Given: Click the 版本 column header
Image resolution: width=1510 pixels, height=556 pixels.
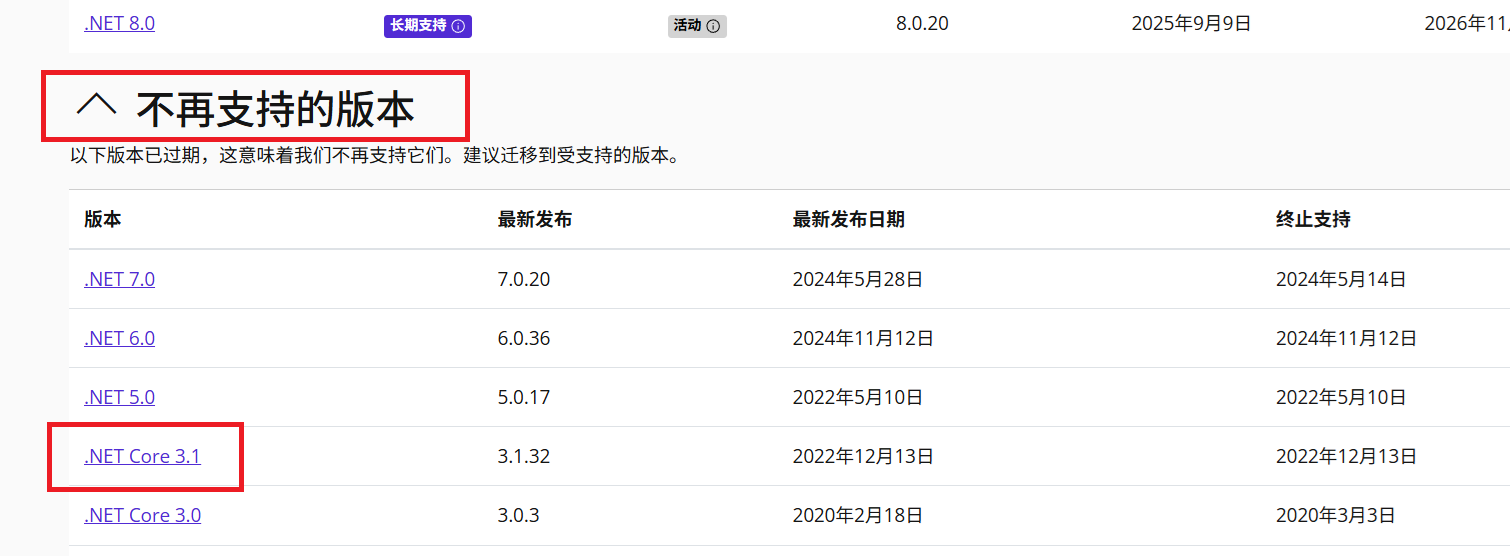Looking at the screenshot, I should click(x=103, y=219).
